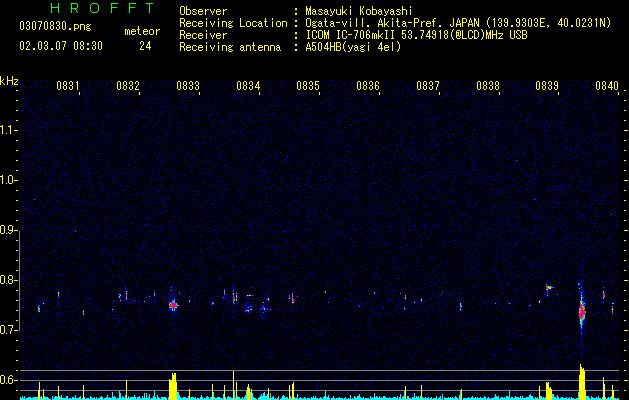Click the 1.0 kHz axis label
Viewport: 629px width, 400px height.
pos(8,180)
